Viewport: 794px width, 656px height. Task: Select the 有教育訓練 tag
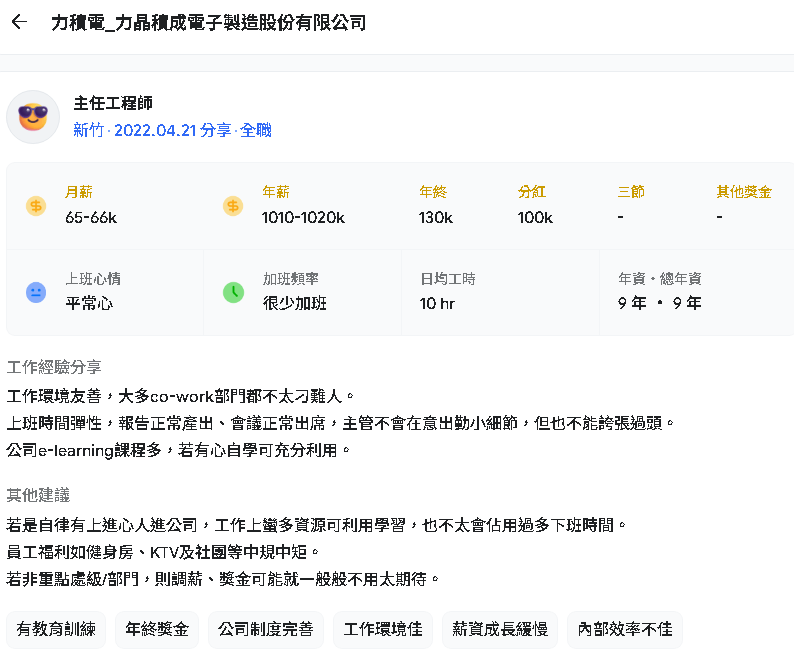[56, 629]
